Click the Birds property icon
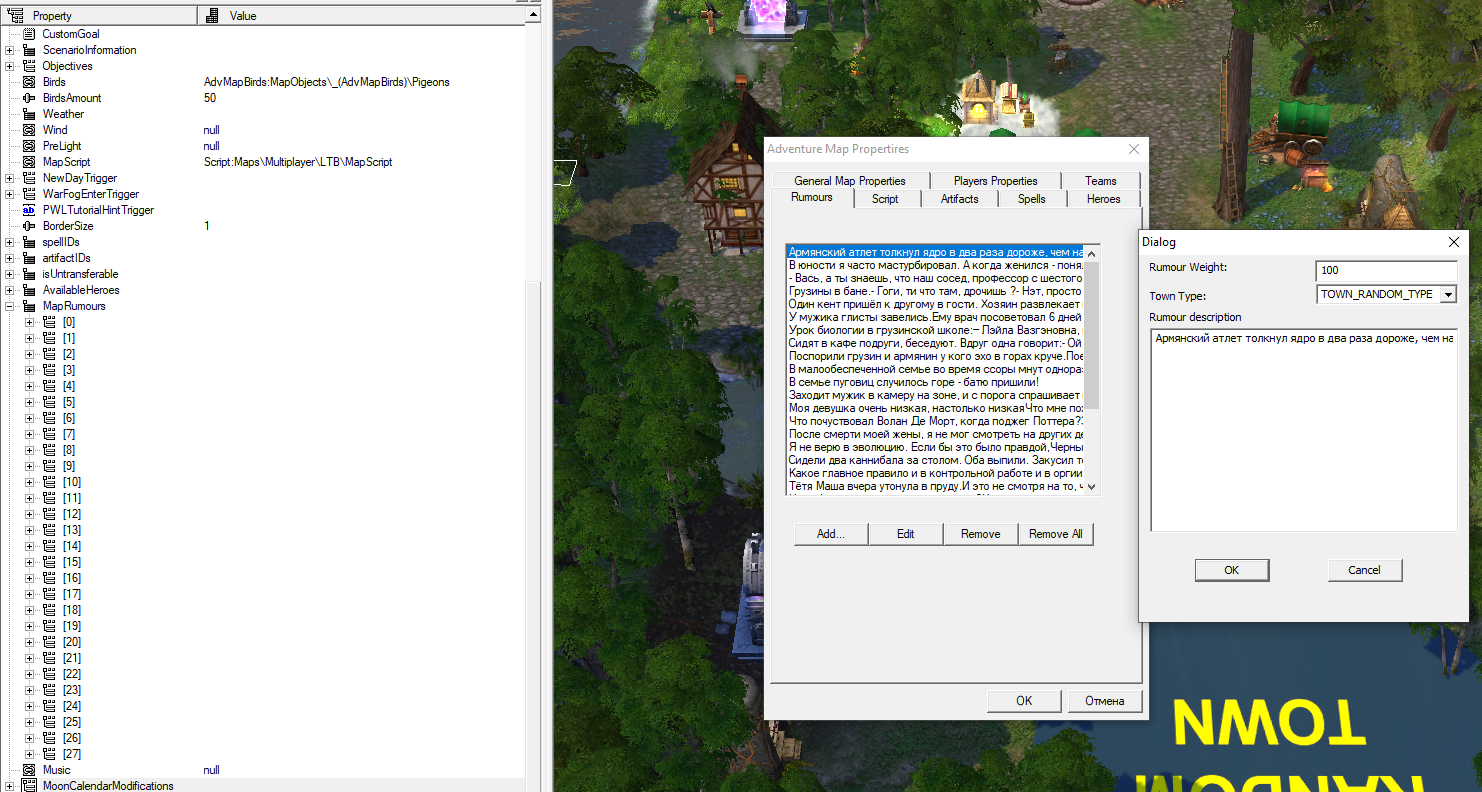Image resolution: width=1482 pixels, height=792 pixels. pyautogui.click(x=29, y=82)
